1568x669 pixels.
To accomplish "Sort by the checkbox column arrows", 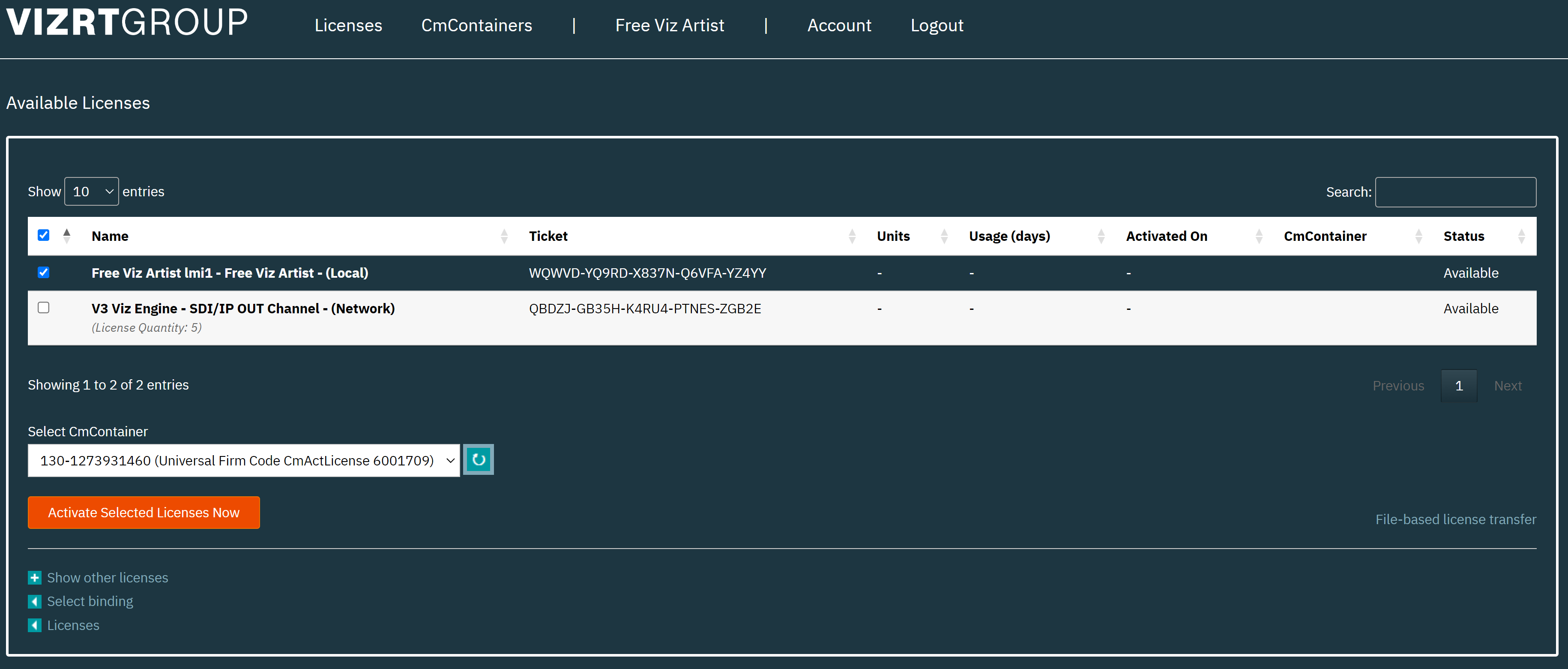I will coord(67,236).
